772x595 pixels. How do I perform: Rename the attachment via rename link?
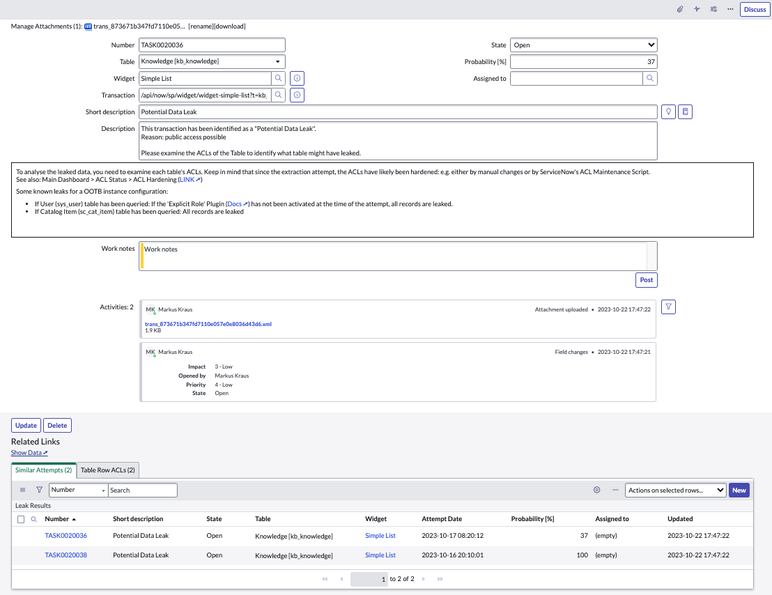point(200,26)
